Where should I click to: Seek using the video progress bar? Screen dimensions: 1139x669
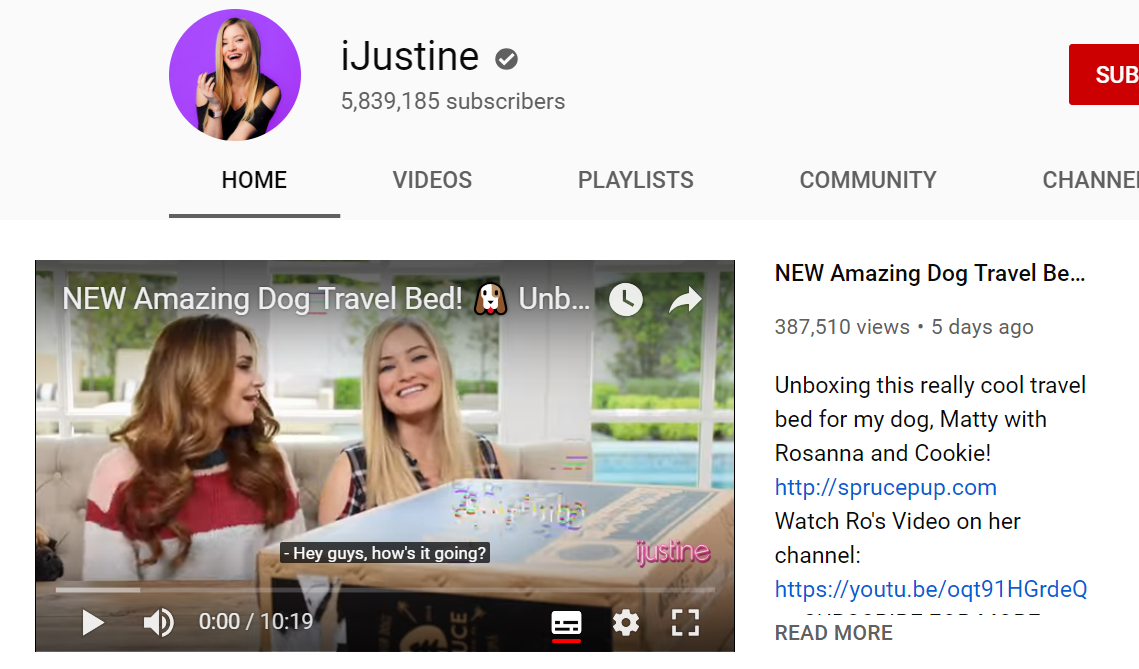(x=385, y=590)
